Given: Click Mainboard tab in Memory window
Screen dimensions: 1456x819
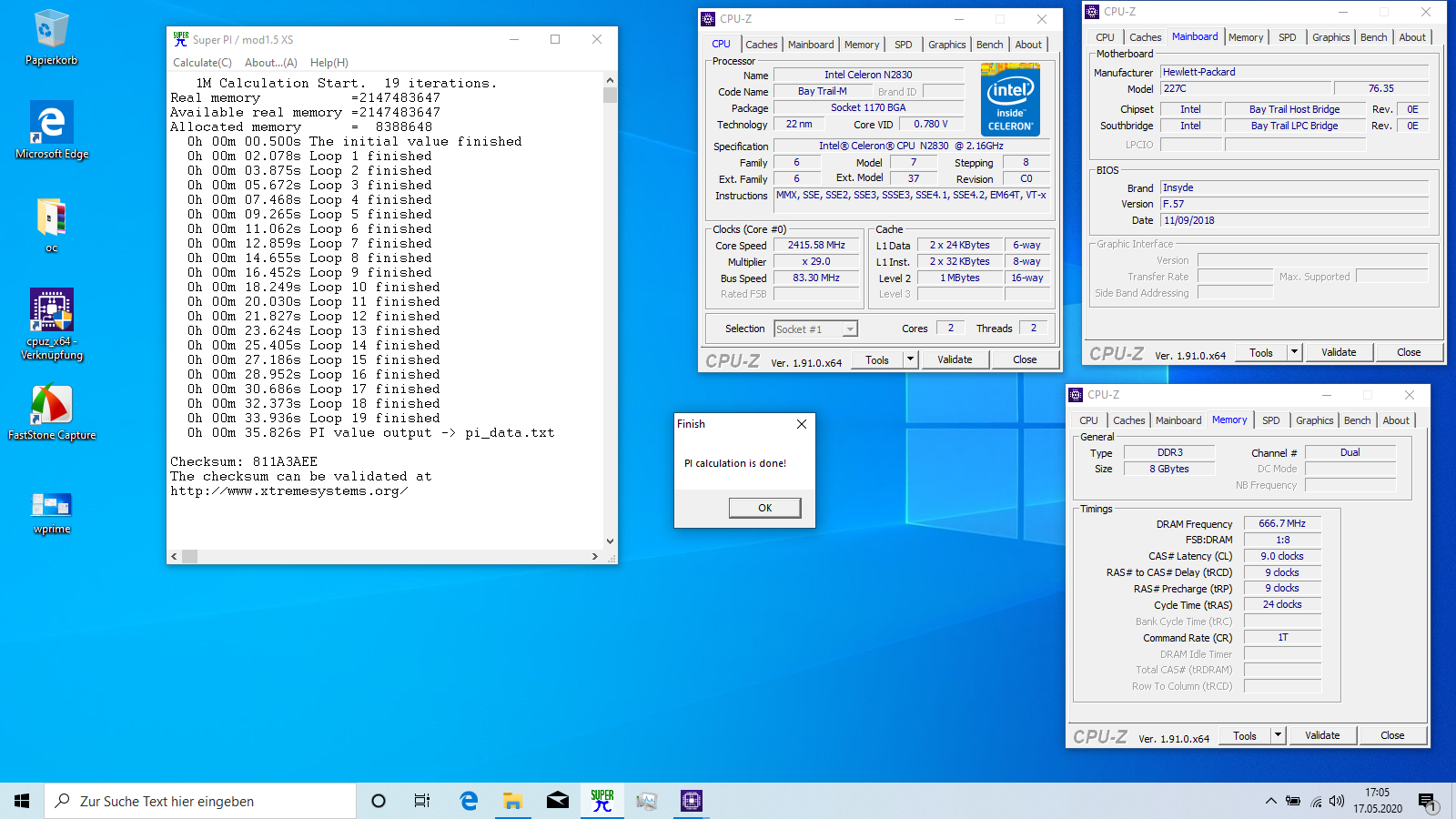Looking at the screenshot, I should pyautogui.click(x=1178, y=420).
